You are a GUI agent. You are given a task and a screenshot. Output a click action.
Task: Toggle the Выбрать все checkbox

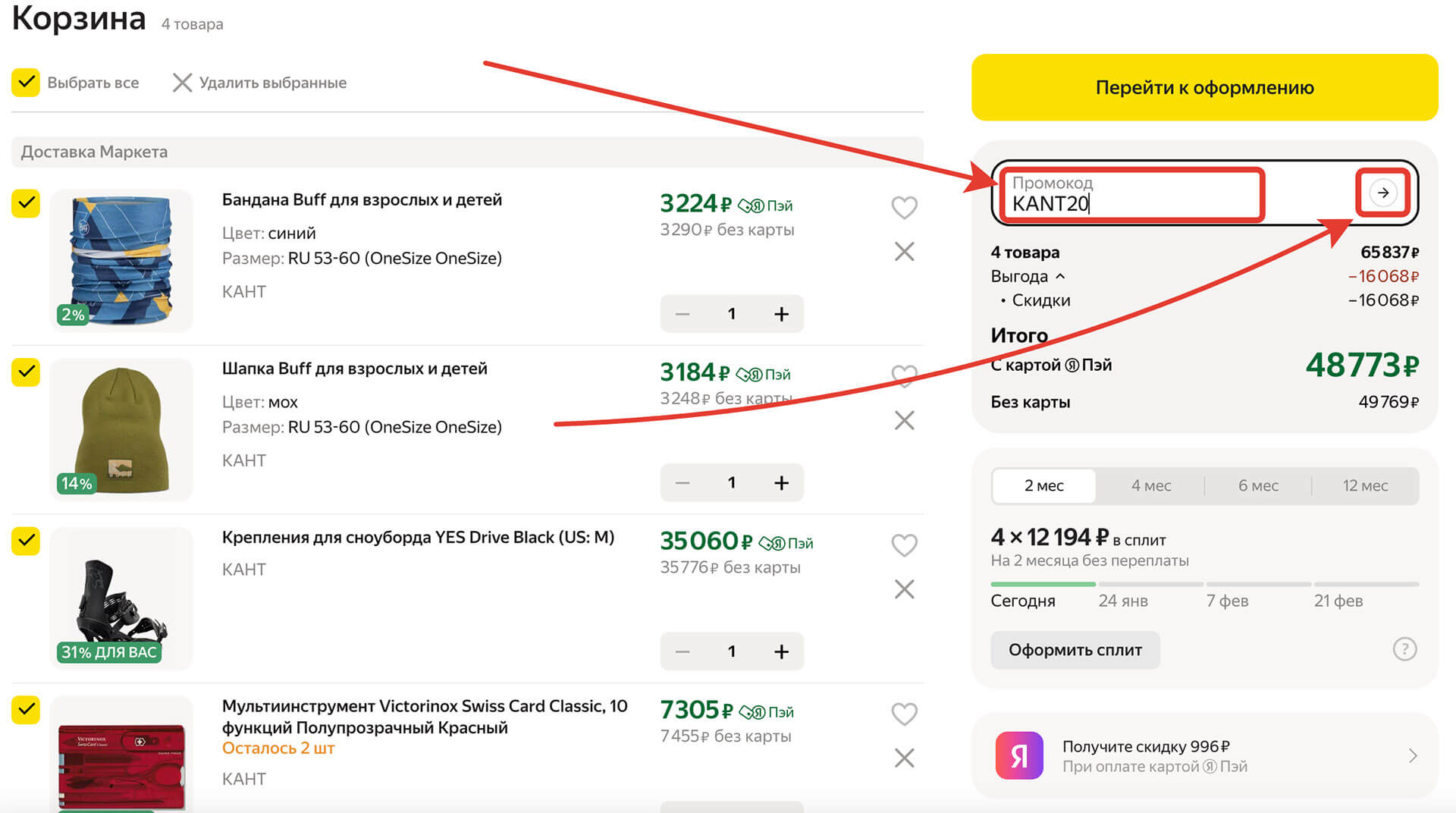click(26, 82)
